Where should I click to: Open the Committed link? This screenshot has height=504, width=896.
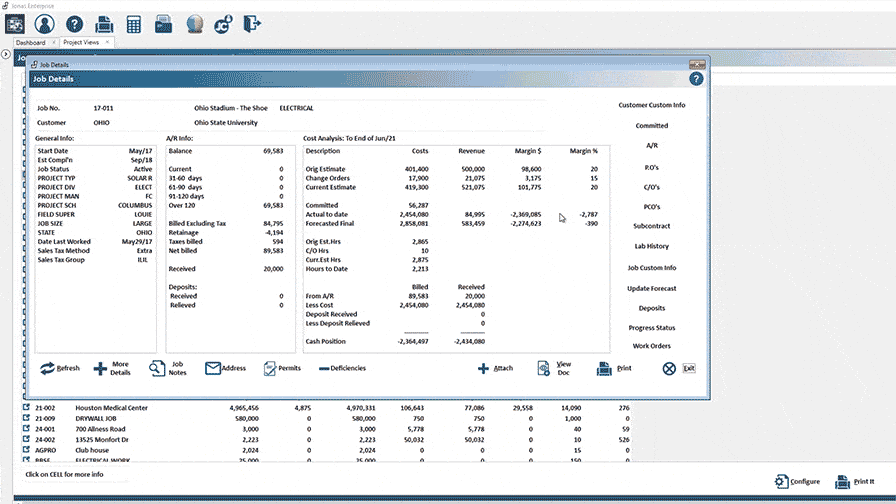pos(651,126)
